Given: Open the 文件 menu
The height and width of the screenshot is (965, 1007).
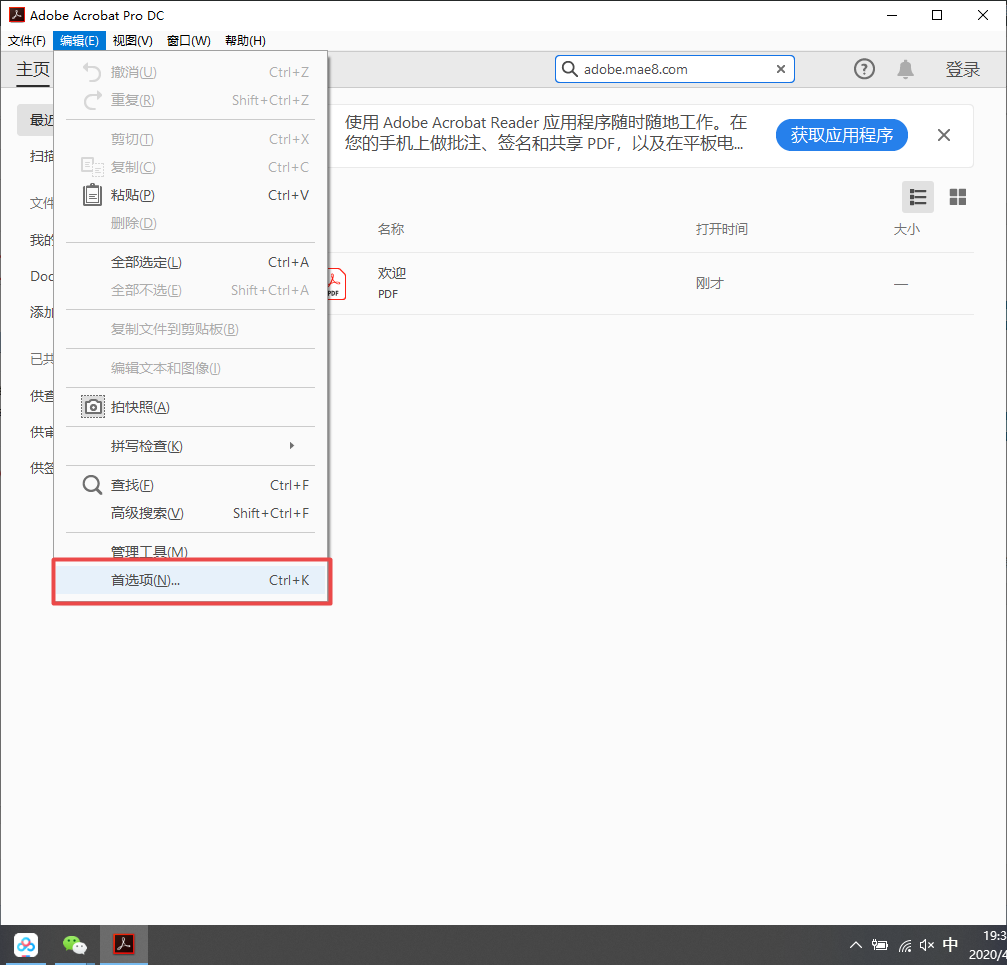Looking at the screenshot, I should [x=26, y=40].
